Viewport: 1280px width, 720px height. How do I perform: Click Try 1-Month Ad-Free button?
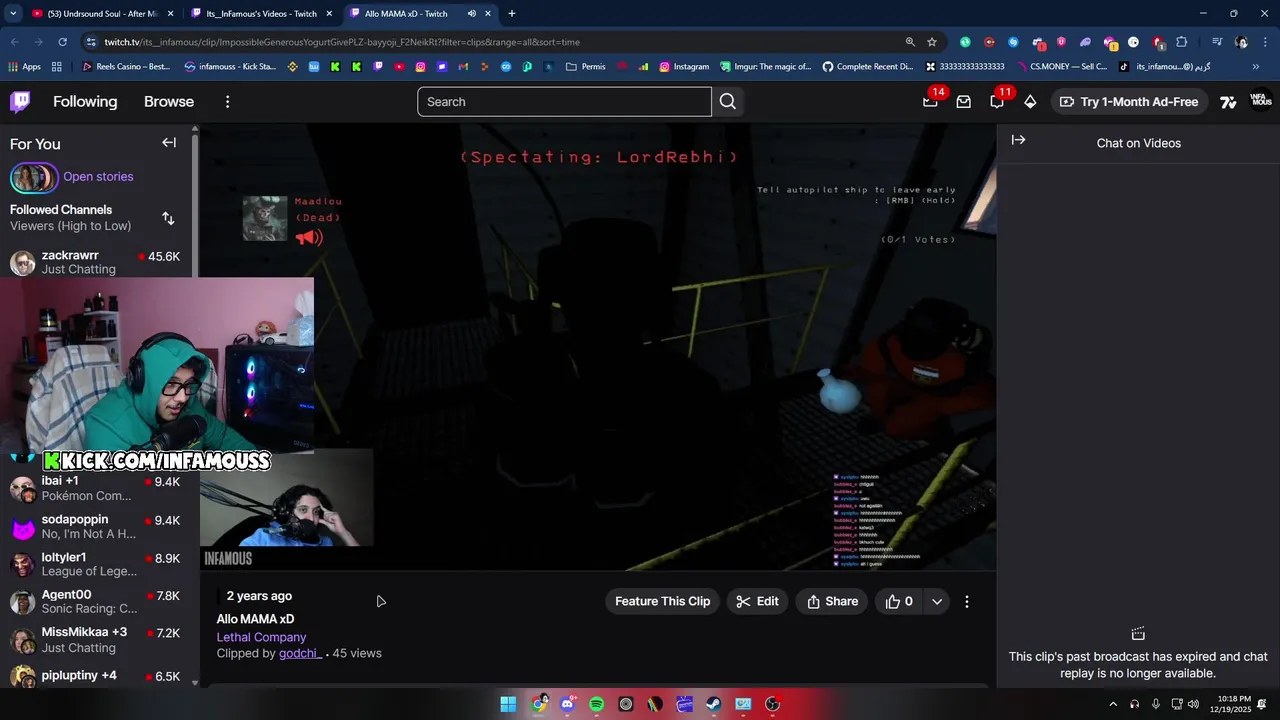click(x=1129, y=102)
